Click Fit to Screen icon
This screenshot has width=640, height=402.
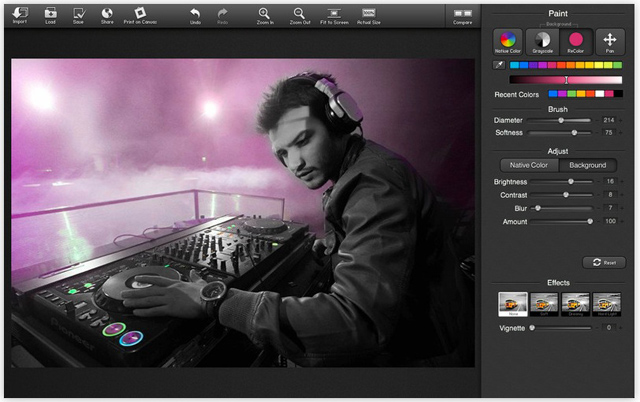click(334, 13)
